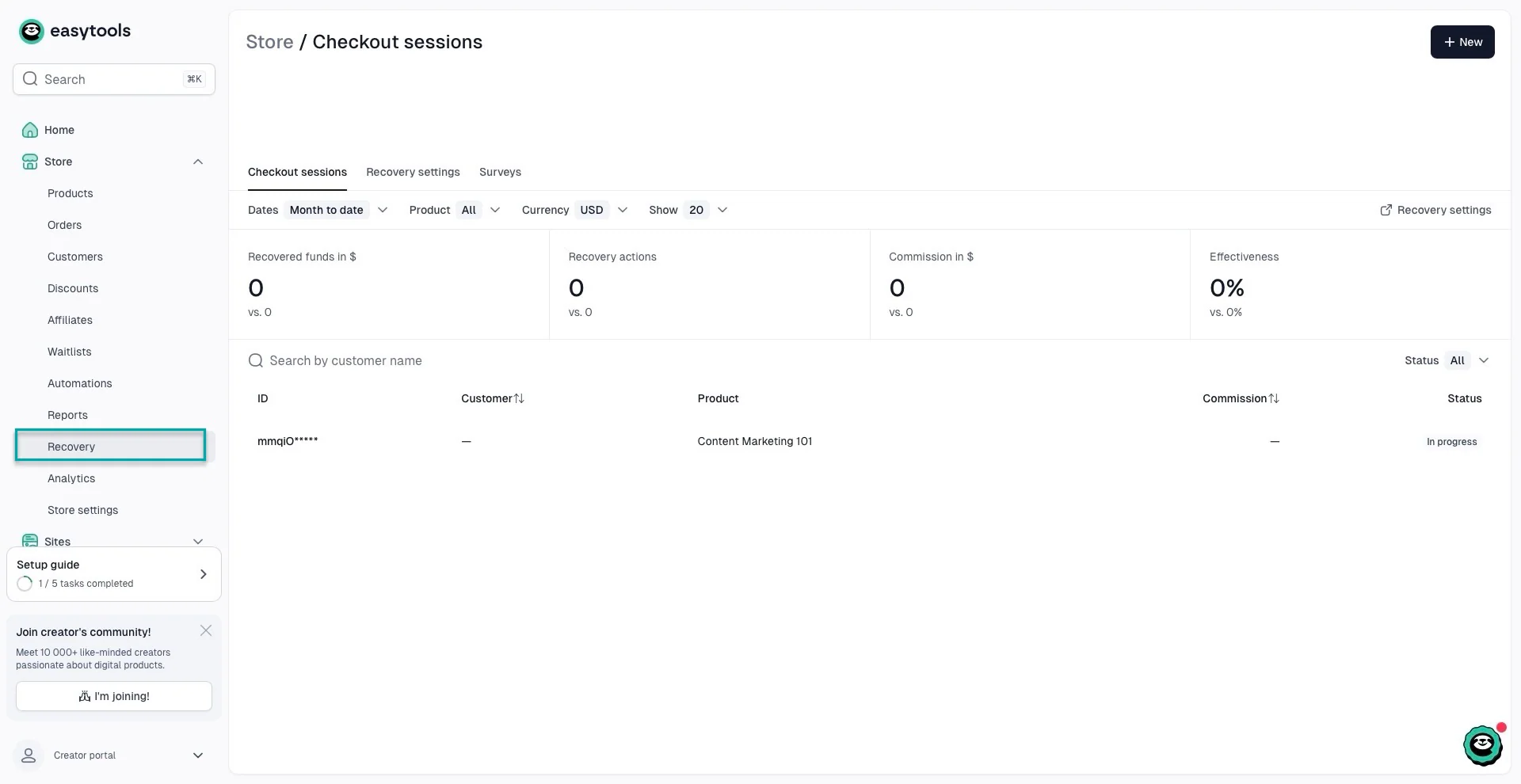Click the I'm joining! button
Image resolution: width=1521 pixels, height=784 pixels.
tap(114, 696)
